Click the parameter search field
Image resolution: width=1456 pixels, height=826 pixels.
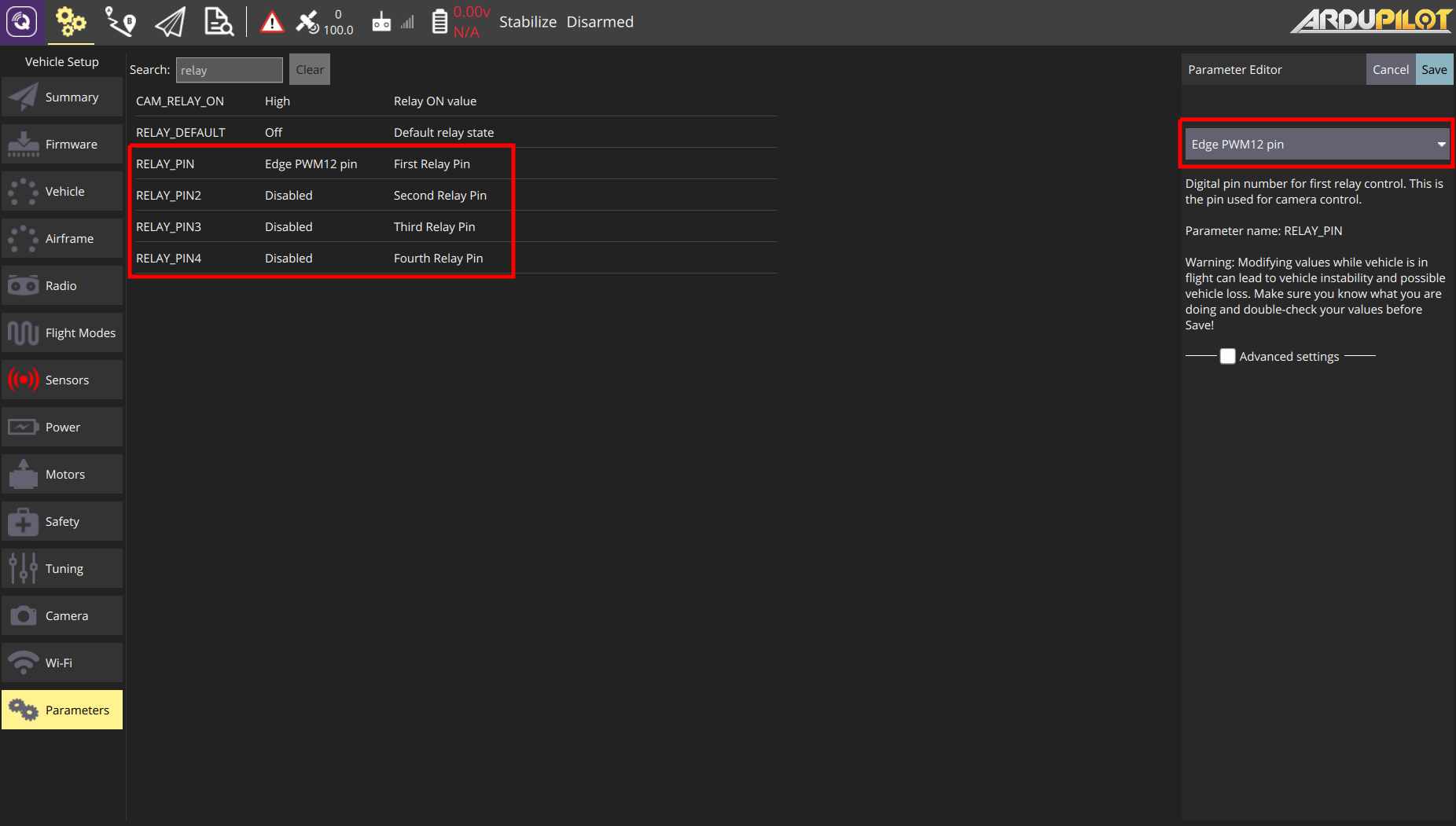pos(229,70)
